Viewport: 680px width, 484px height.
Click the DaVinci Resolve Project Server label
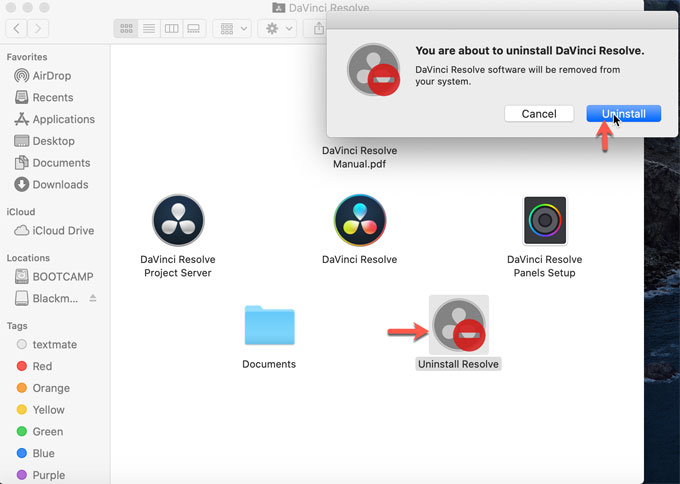coord(178,266)
